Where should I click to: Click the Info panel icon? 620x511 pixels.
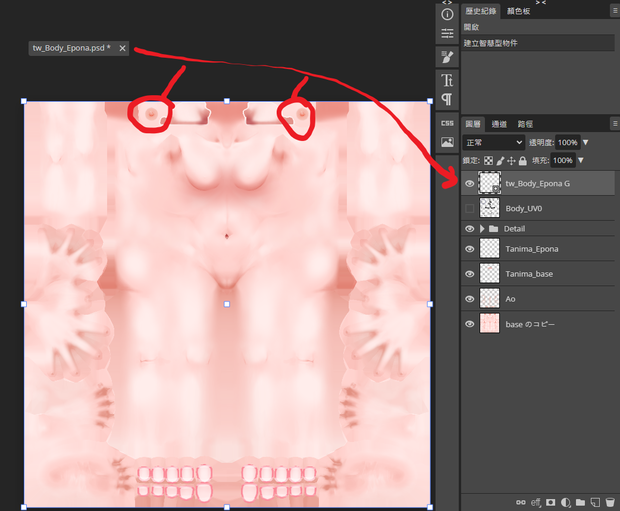(447, 15)
